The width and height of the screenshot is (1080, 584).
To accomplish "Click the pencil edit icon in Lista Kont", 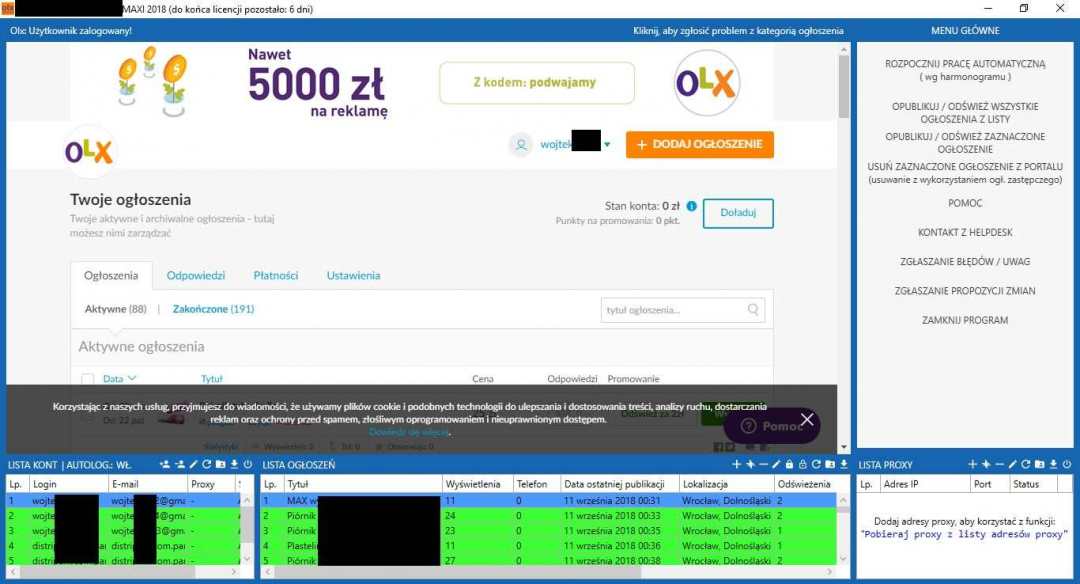I will (x=194, y=464).
